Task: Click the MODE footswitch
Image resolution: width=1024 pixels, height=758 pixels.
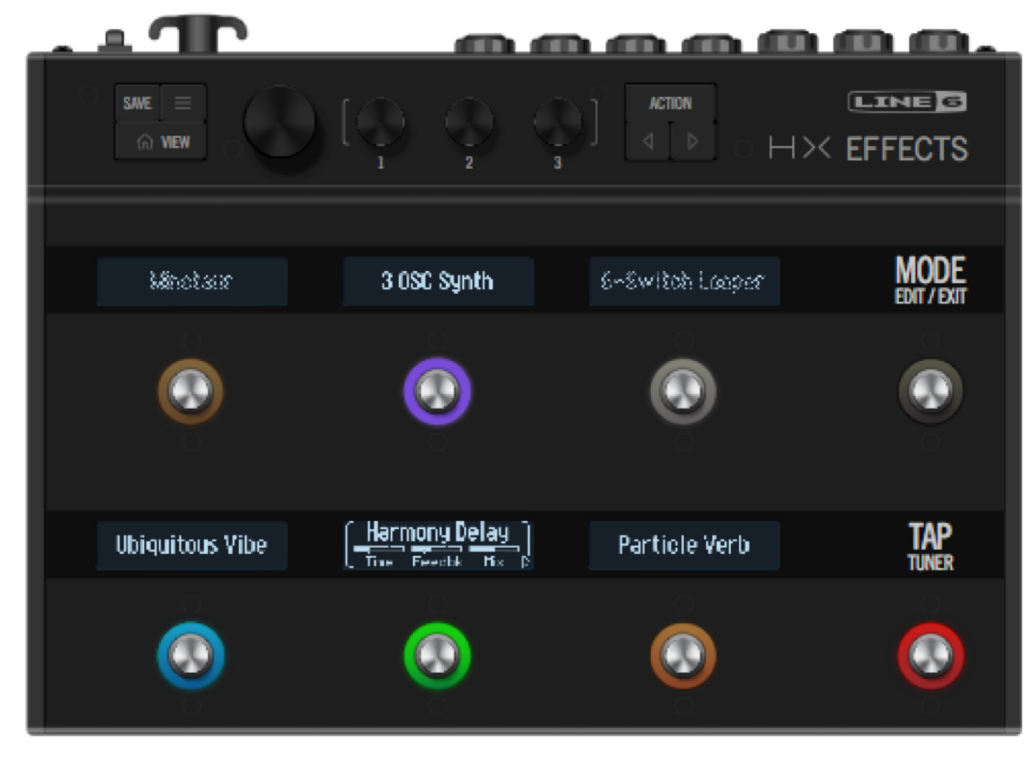Action: coord(931,392)
